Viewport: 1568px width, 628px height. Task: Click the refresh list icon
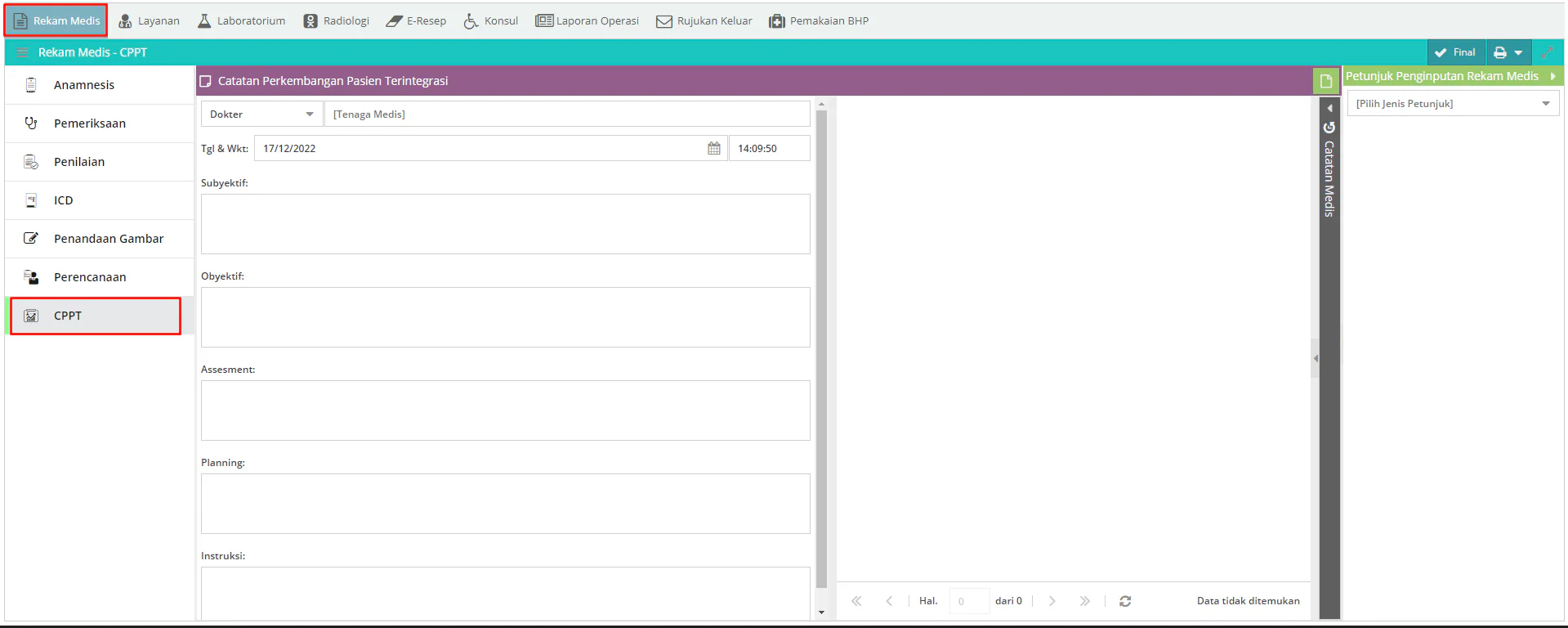pyautogui.click(x=1125, y=601)
